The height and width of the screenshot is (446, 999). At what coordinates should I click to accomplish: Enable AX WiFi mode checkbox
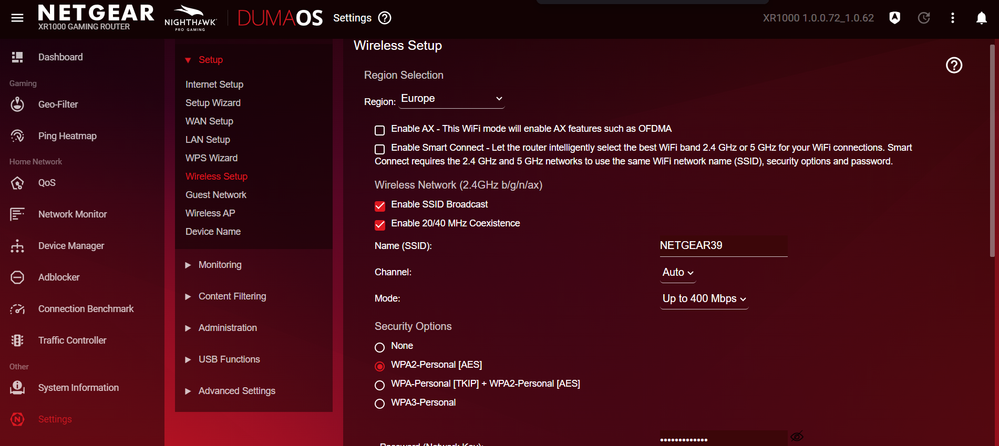(x=380, y=131)
